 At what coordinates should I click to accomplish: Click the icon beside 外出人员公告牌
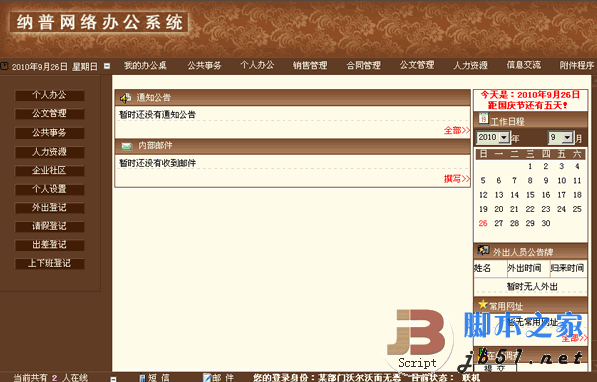click(x=484, y=250)
